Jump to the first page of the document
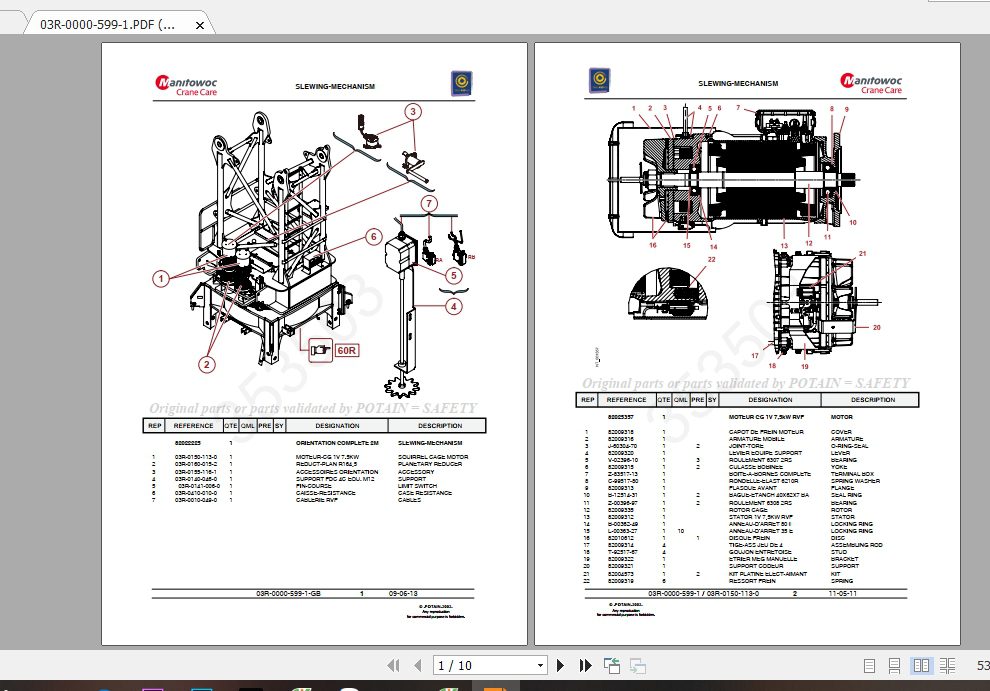The width and height of the screenshot is (990, 691). click(394, 665)
